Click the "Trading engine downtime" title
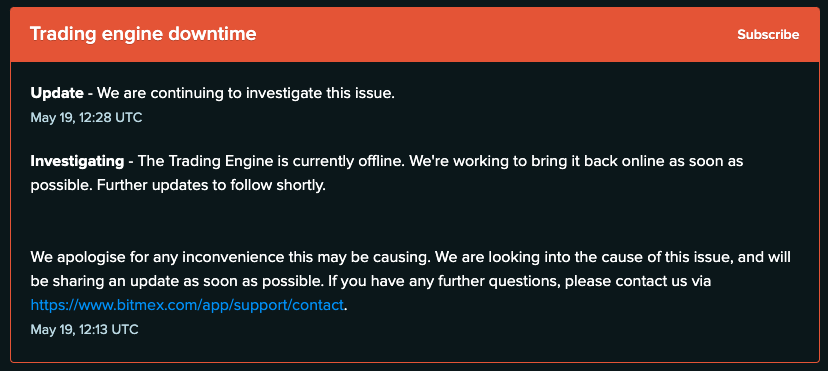This screenshot has width=828, height=371. pos(143,34)
